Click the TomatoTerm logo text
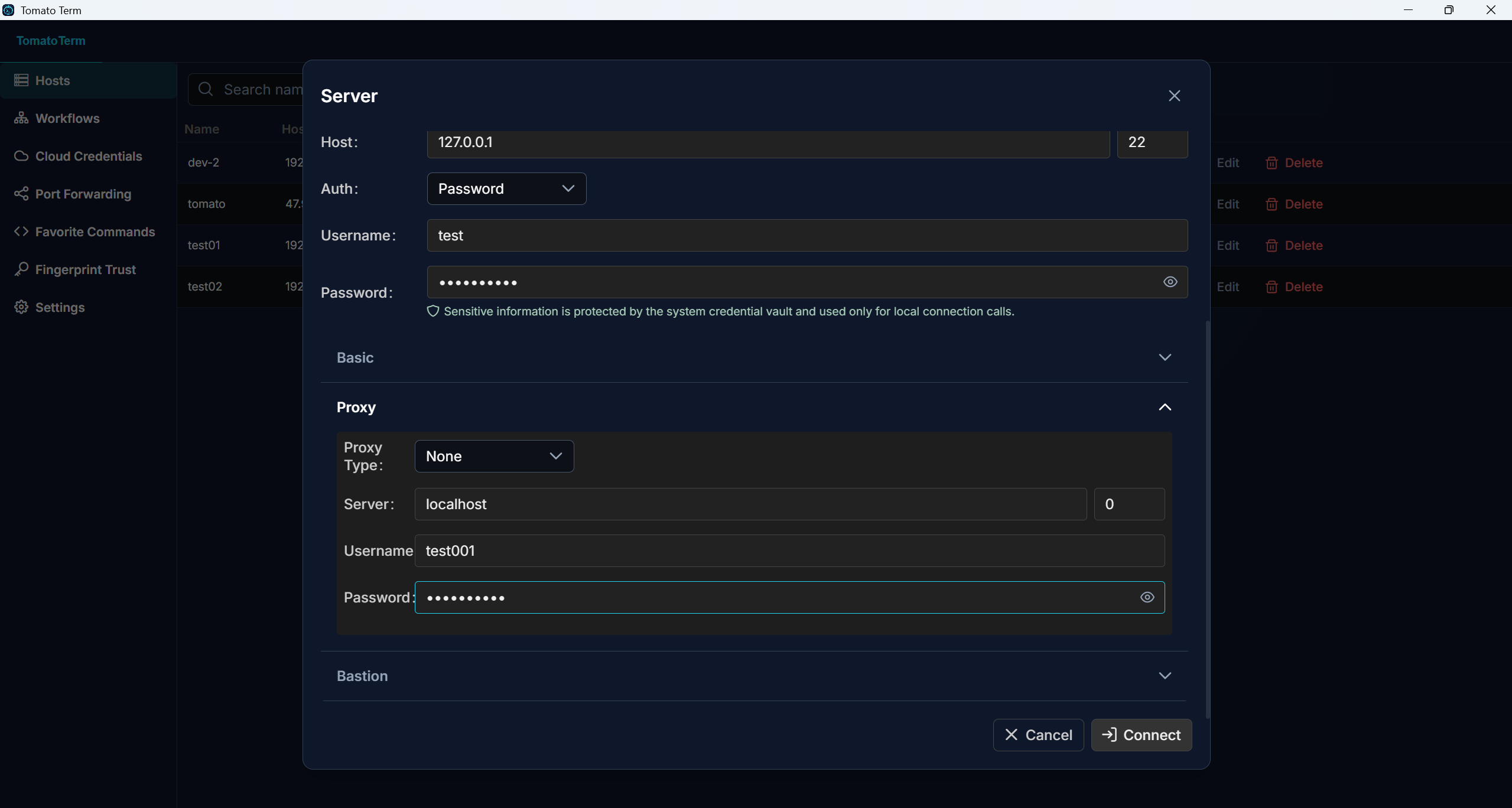1512x808 pixels. pyautogui.click(x=51, y=41)
